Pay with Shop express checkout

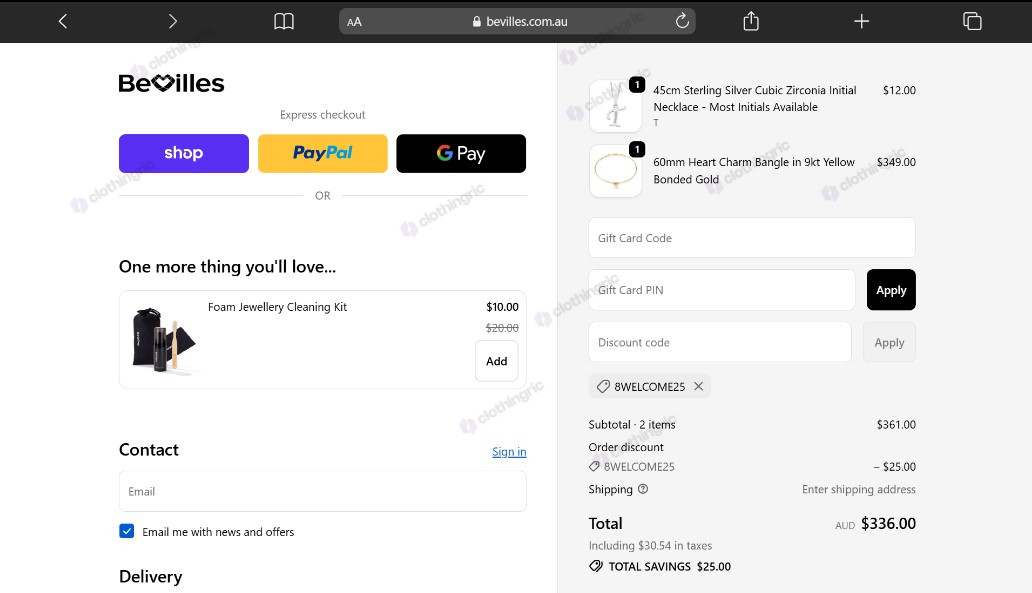tap(184, 153)
